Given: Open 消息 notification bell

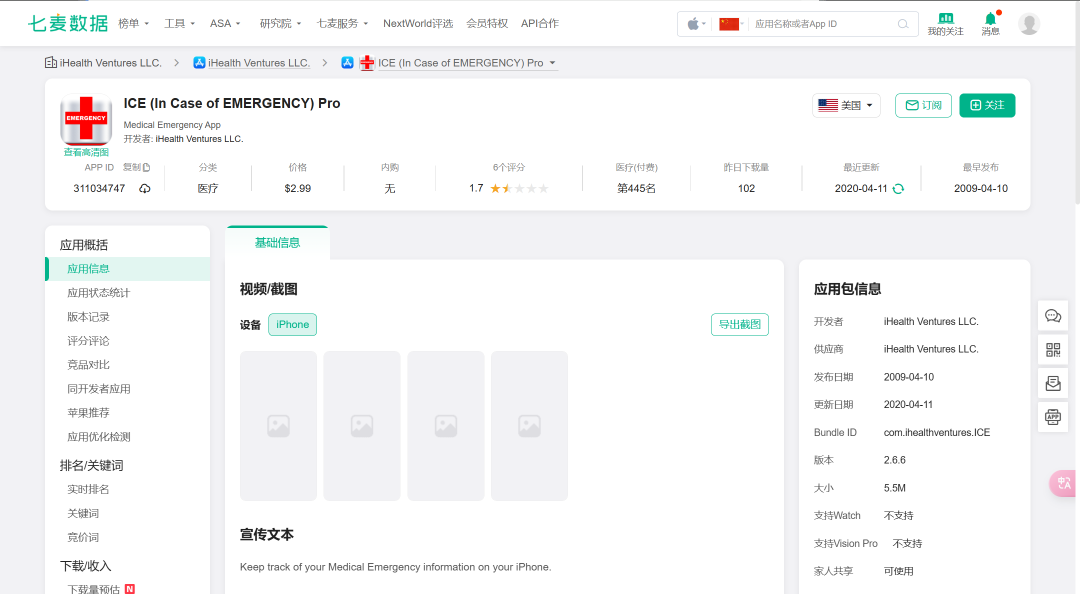Looking at the screenshot, I should (x=990, y=18).
